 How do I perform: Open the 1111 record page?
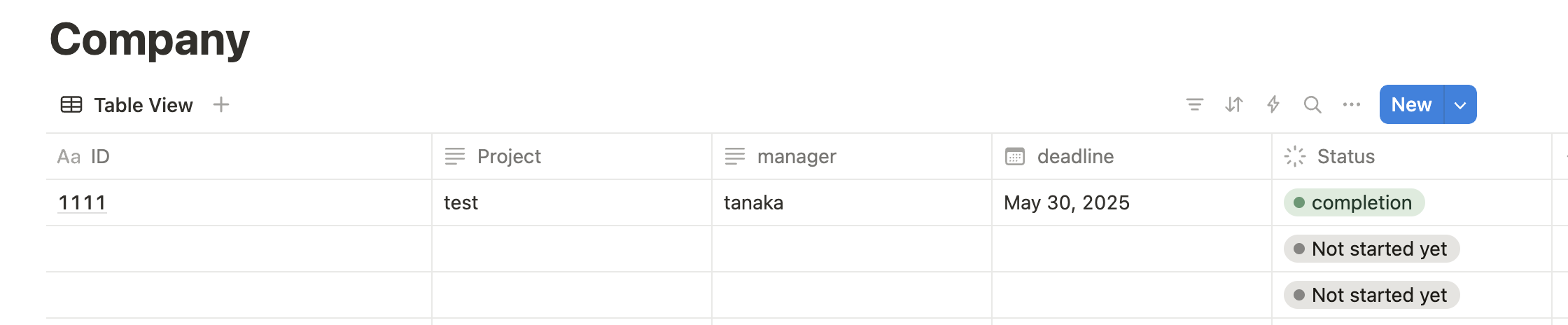tap(82, 202)
